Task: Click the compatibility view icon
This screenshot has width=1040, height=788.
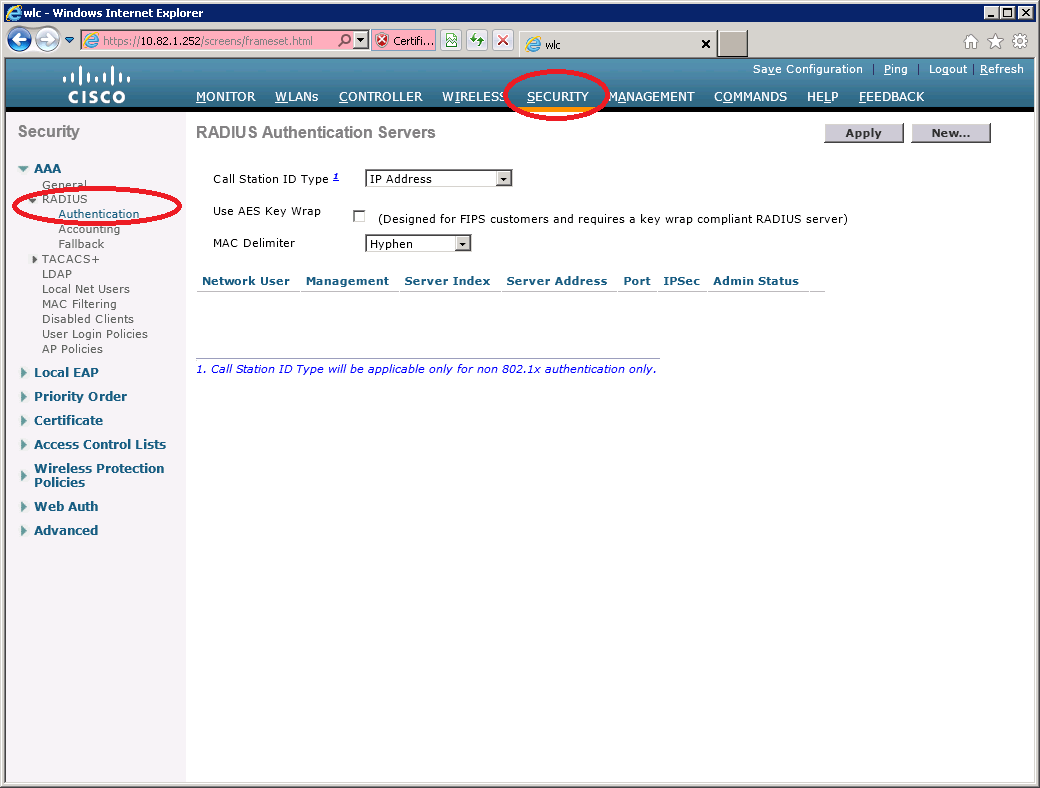Action: (451, 40)
